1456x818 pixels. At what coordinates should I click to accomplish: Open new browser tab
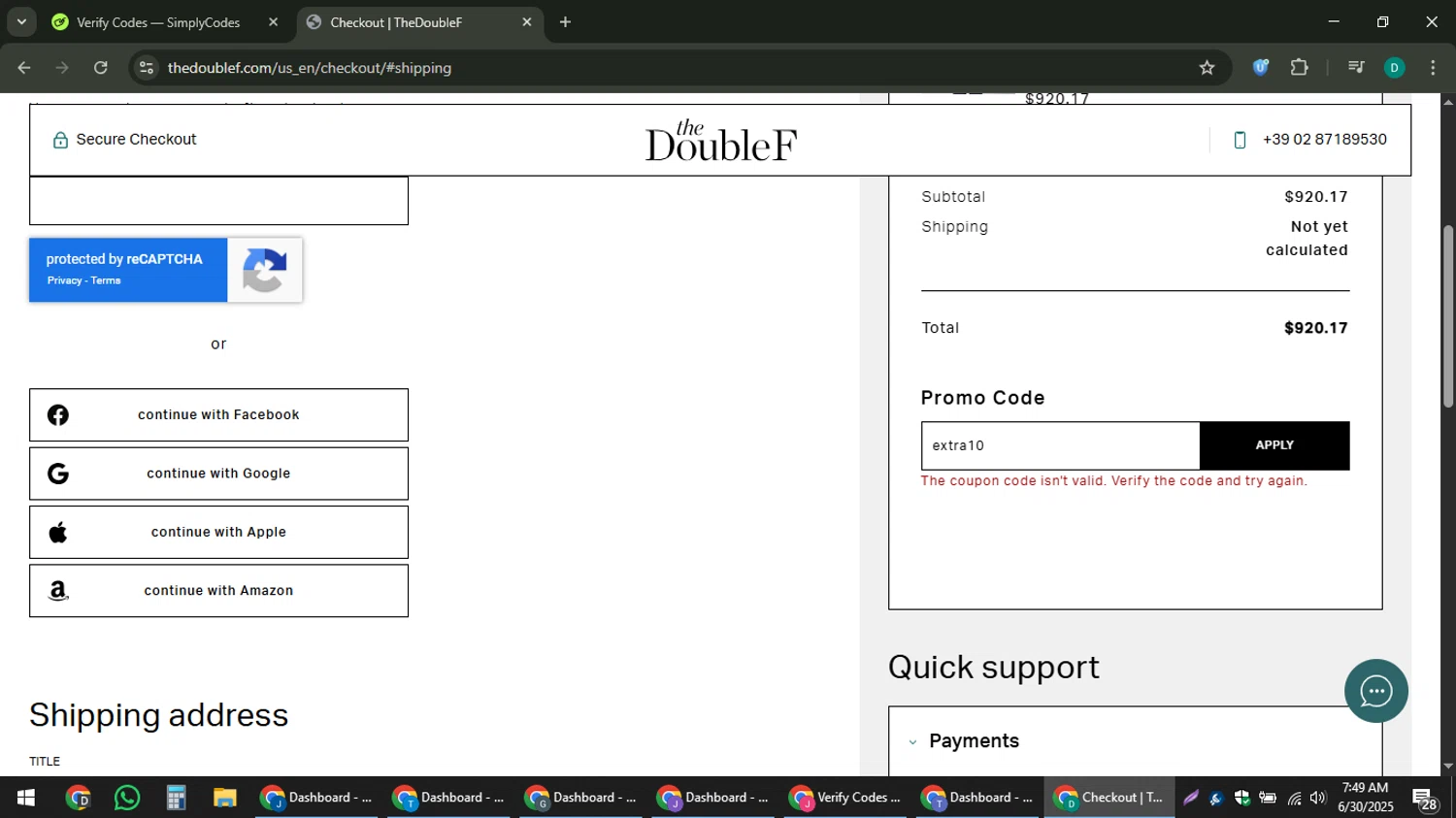[x=565, y=22]
